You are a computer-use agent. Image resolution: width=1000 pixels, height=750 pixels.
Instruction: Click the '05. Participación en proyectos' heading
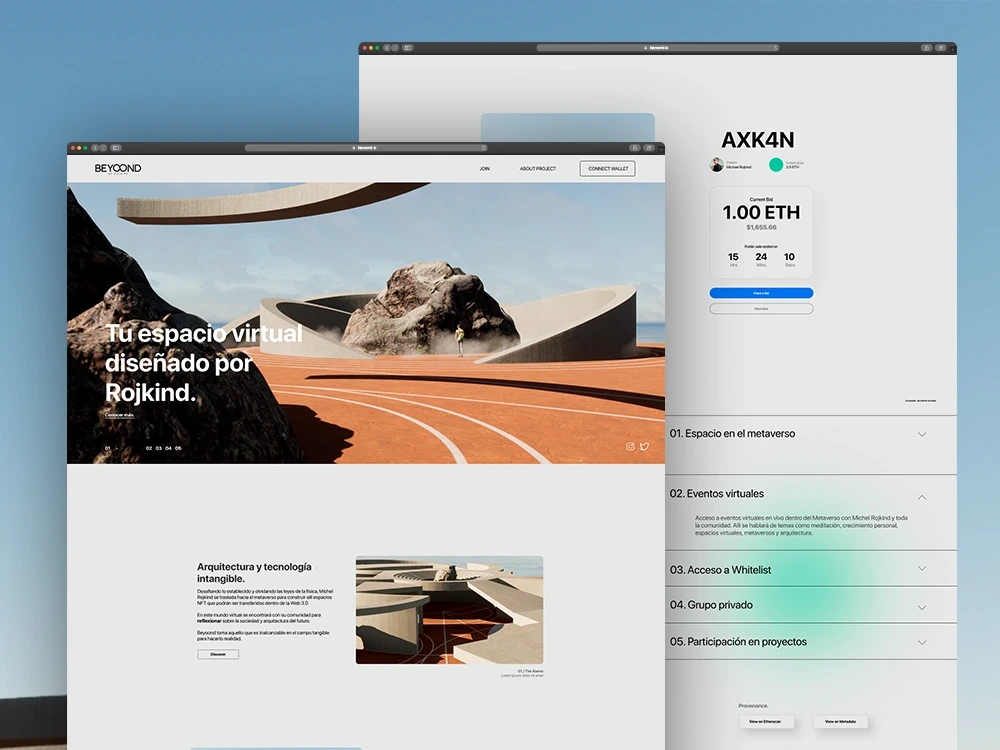pos(738,642)
